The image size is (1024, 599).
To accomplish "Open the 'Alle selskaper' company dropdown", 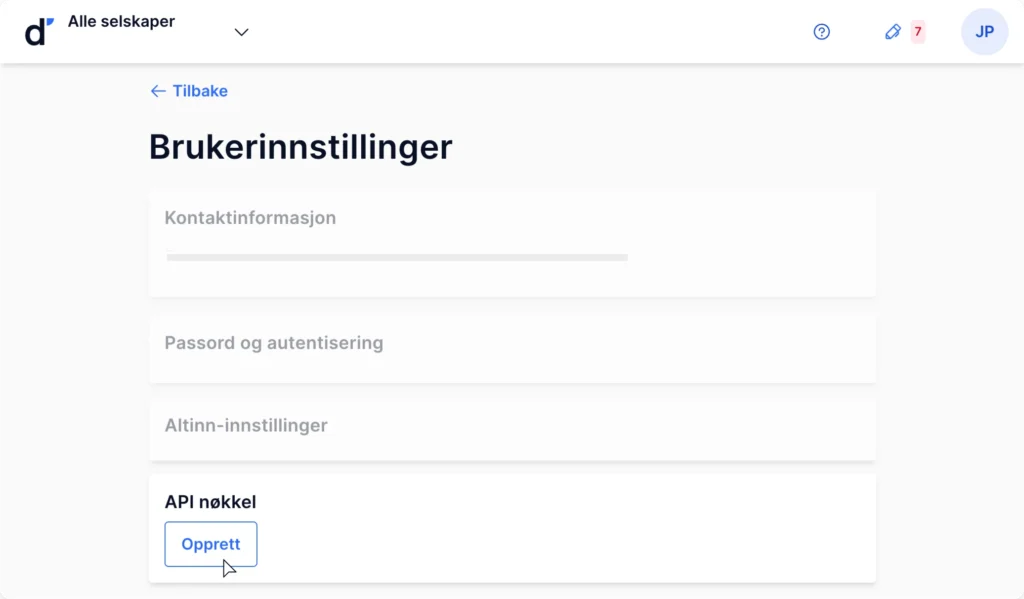I will pos(121,21).
